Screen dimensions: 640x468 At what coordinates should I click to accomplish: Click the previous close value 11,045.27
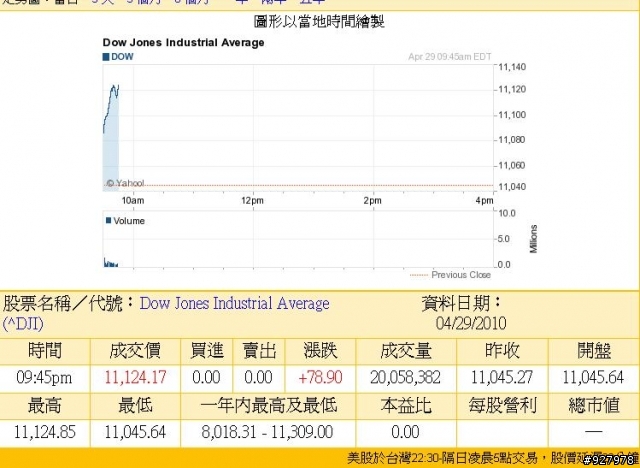tap(502, 377)
